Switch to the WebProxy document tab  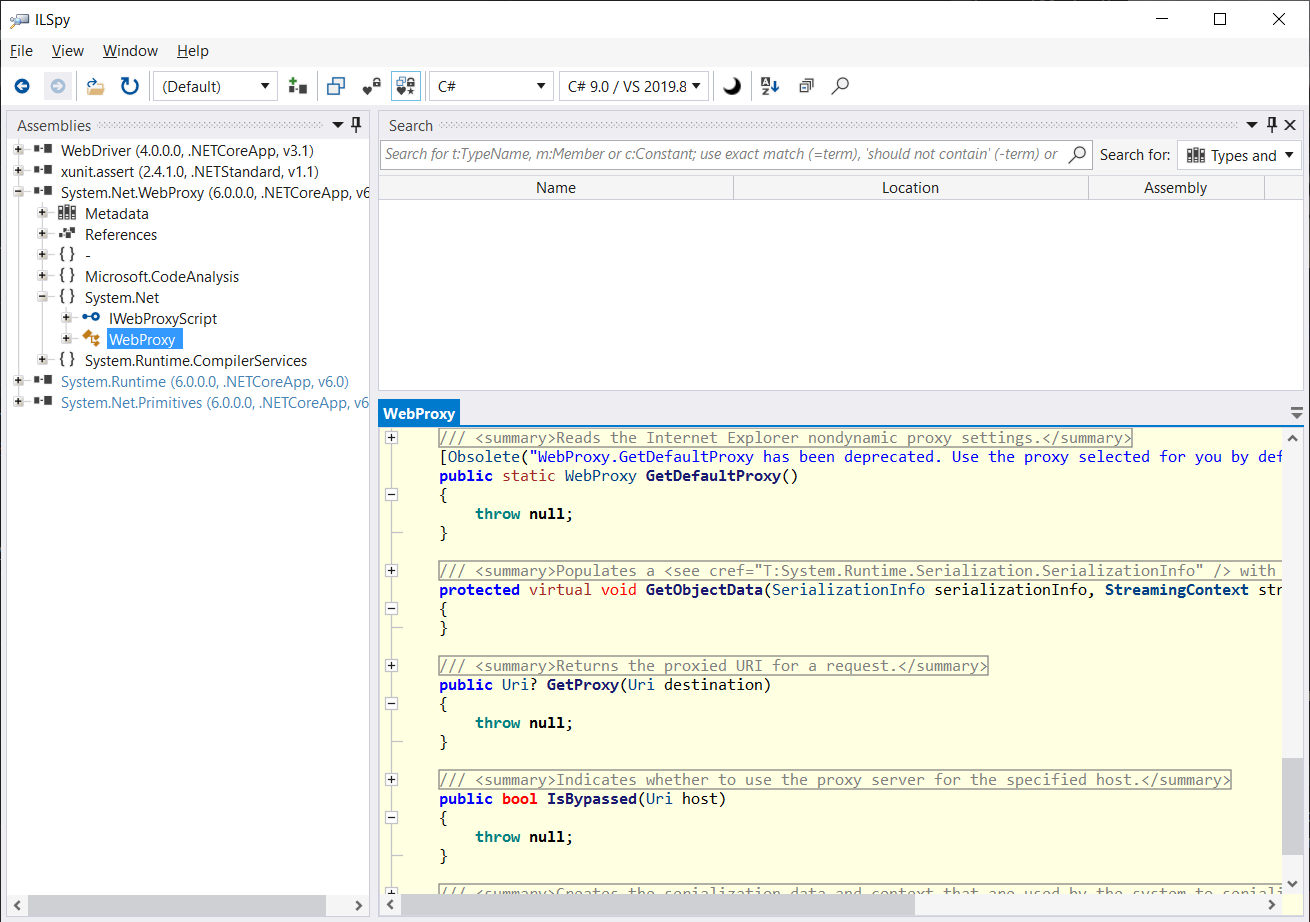click(x=418, y=412)
